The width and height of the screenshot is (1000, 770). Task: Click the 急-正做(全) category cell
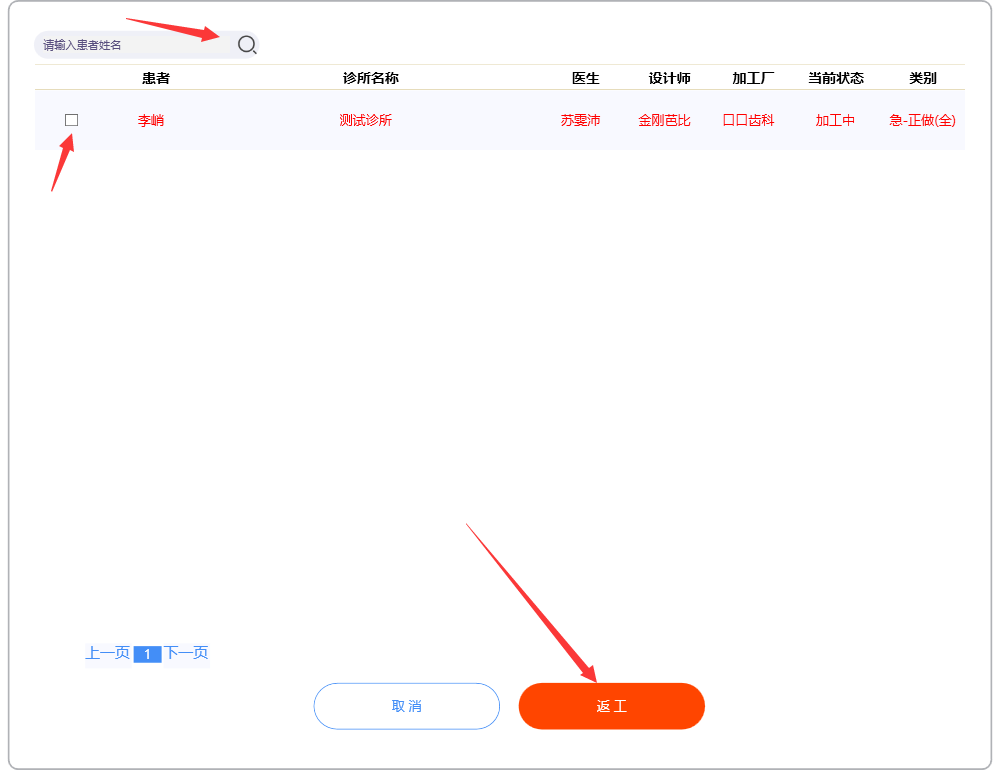click(x=922, y=120)
